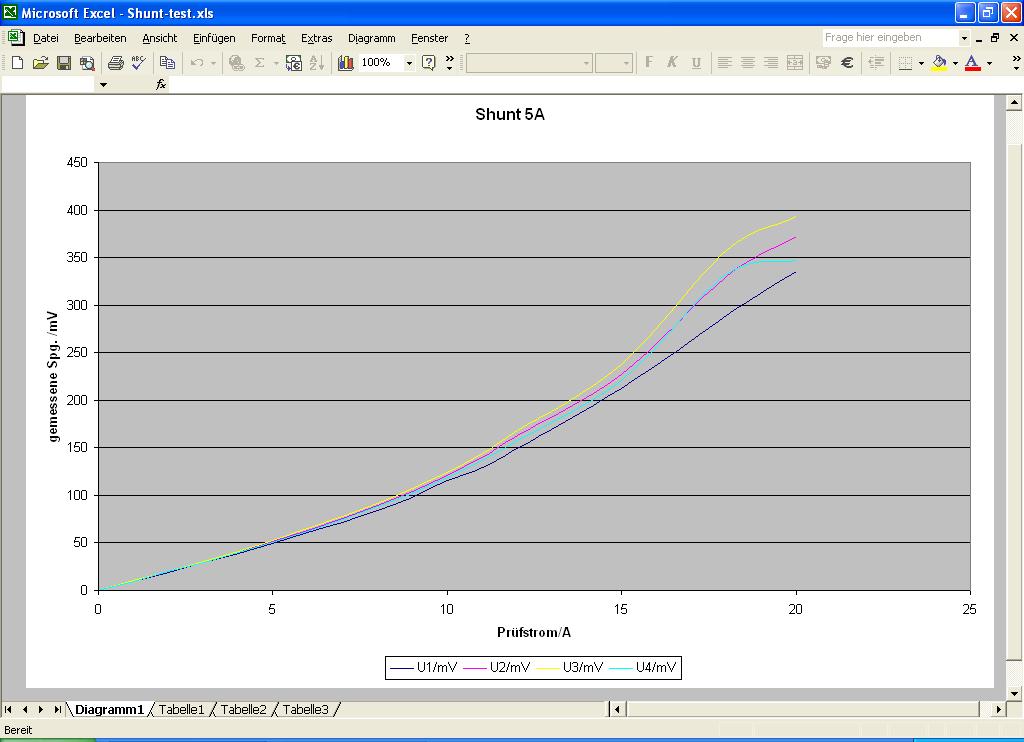
Task: Open a file with the folder icon
Action: click(40, 63)
